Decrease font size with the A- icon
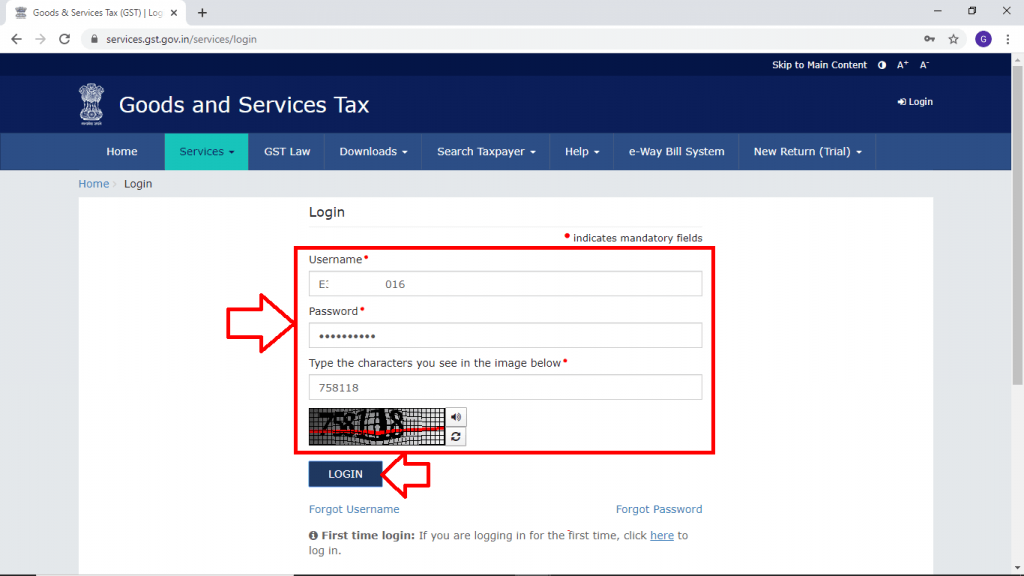The width and height of the screenshot is (1024, 576). 924,65
